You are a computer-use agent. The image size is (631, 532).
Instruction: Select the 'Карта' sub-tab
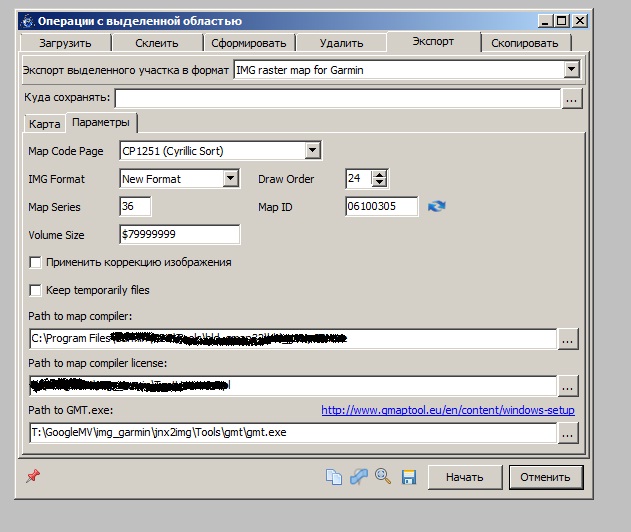pyautogui.click(x=45, y=123)
